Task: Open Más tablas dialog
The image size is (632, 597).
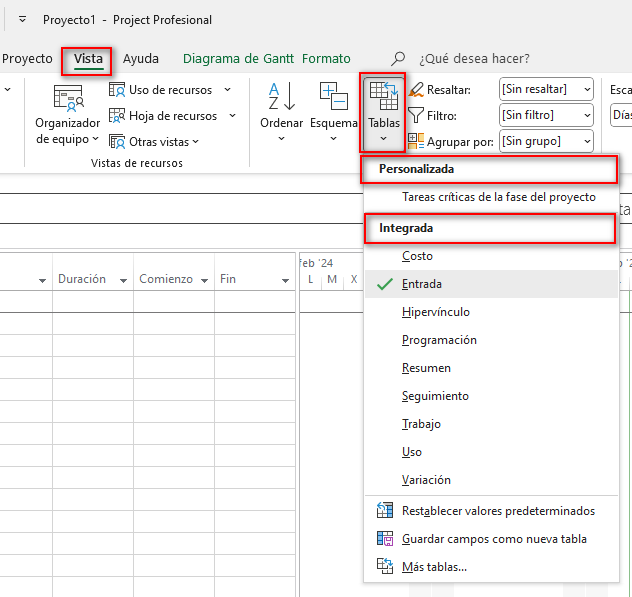Action: click(x=434, y=567)
